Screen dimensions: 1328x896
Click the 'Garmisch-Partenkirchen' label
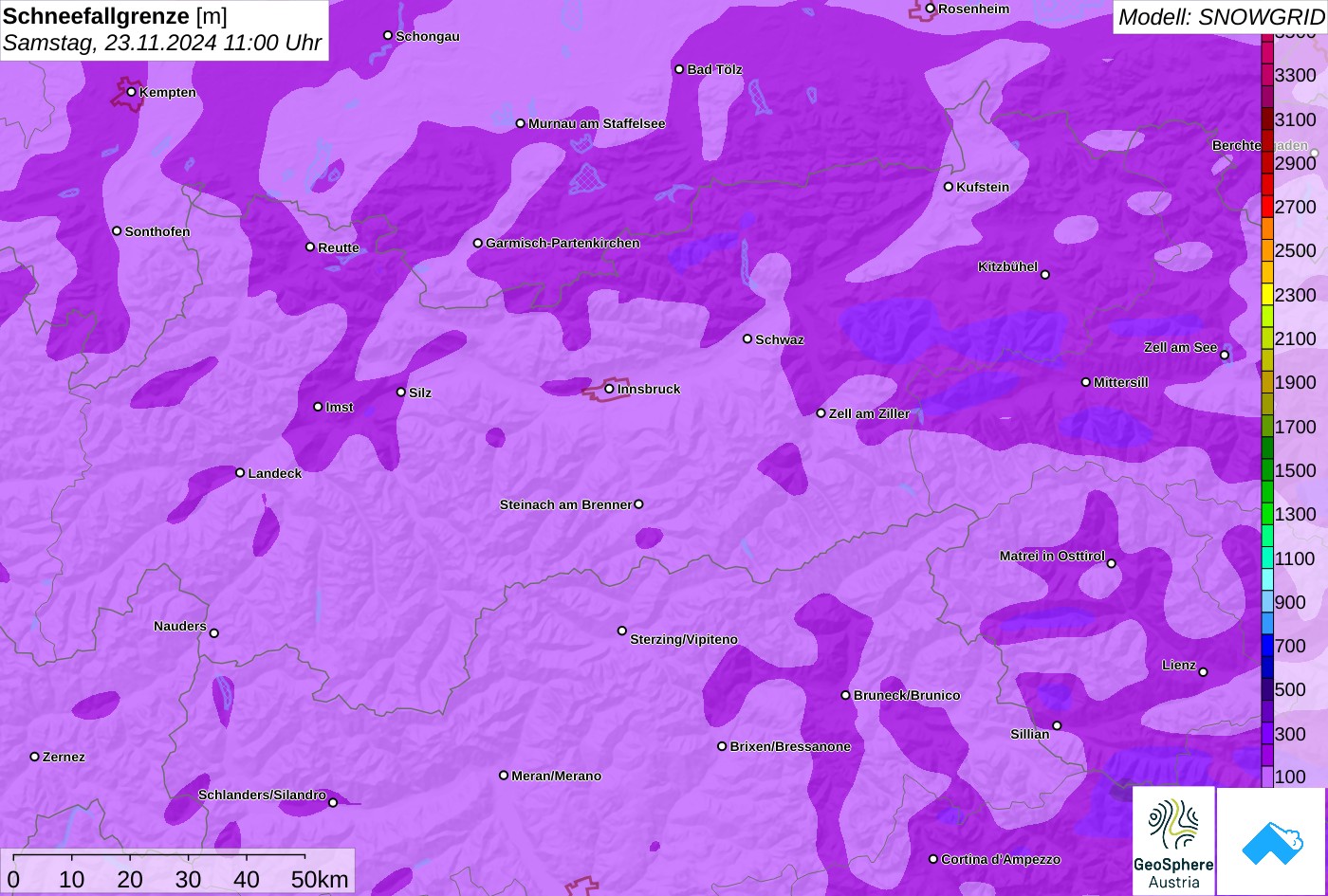click(x=563, y=244)
